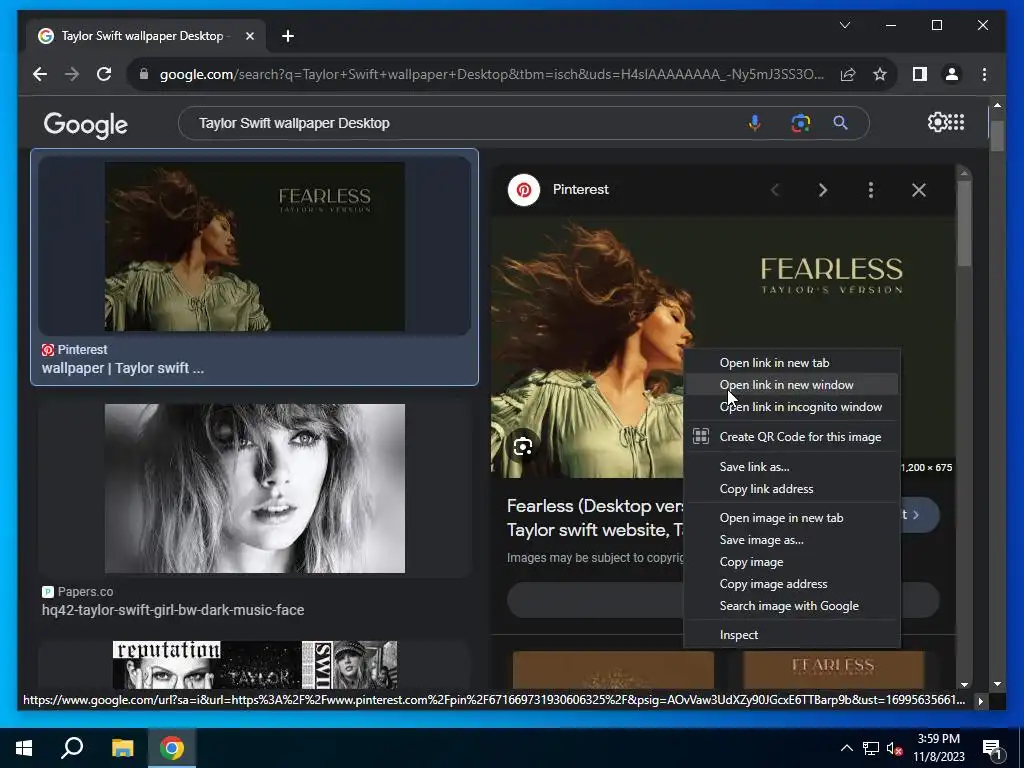Open Windows Start menu
The image size is (1024, 768).
(24, 748)
